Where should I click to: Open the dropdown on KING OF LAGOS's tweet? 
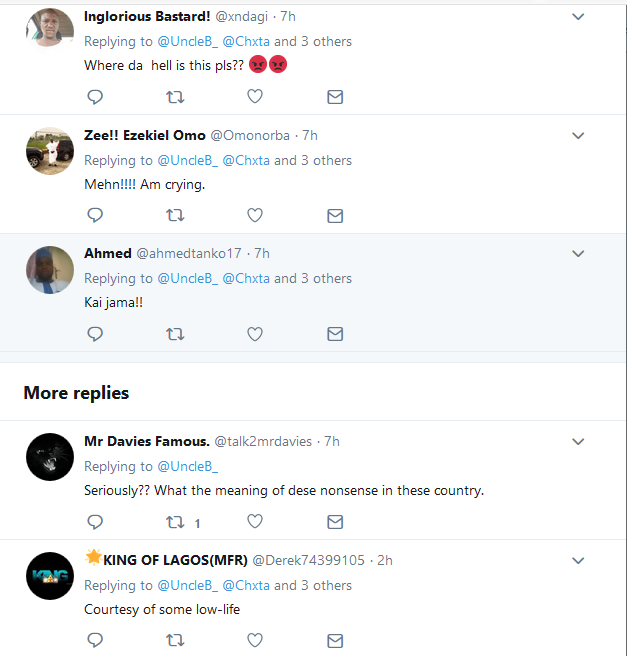(577, 560)
